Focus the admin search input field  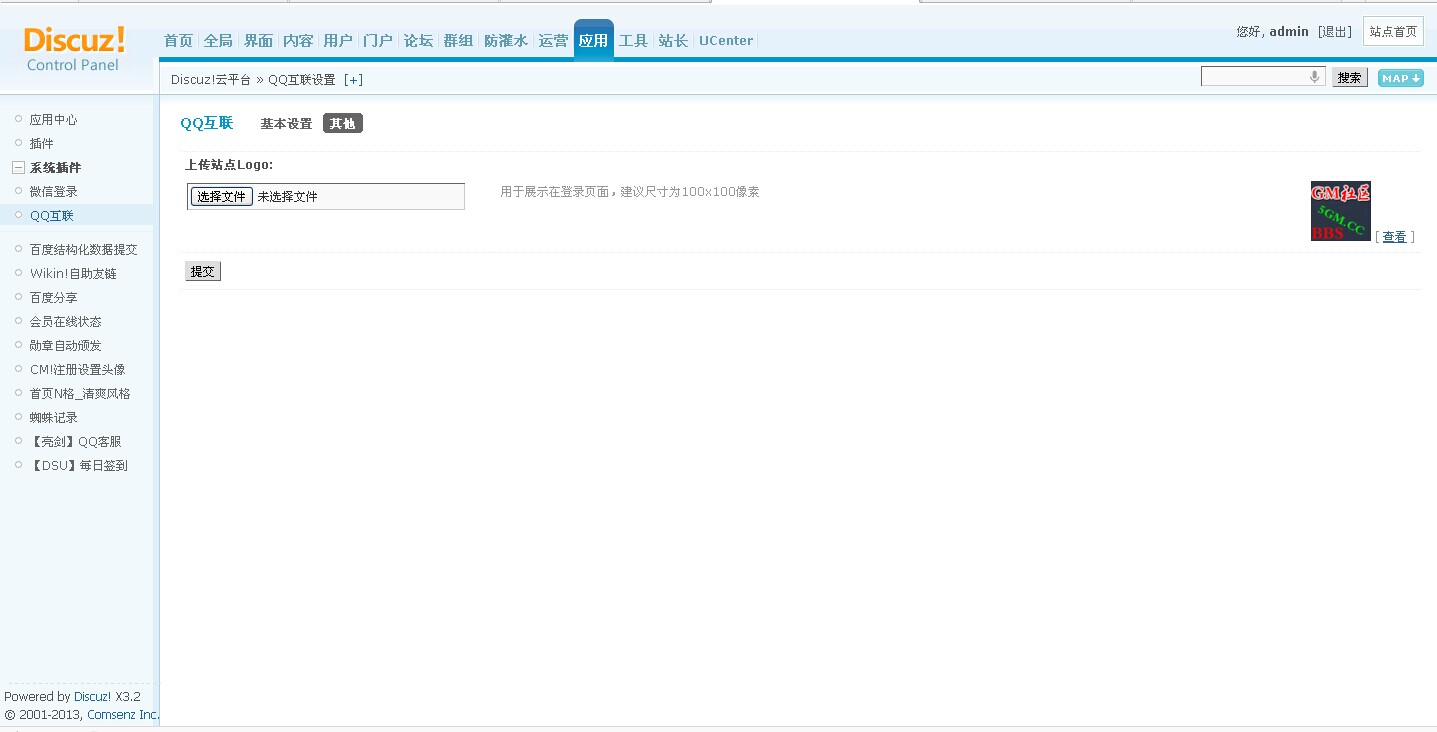click(x=1263, y=77)
